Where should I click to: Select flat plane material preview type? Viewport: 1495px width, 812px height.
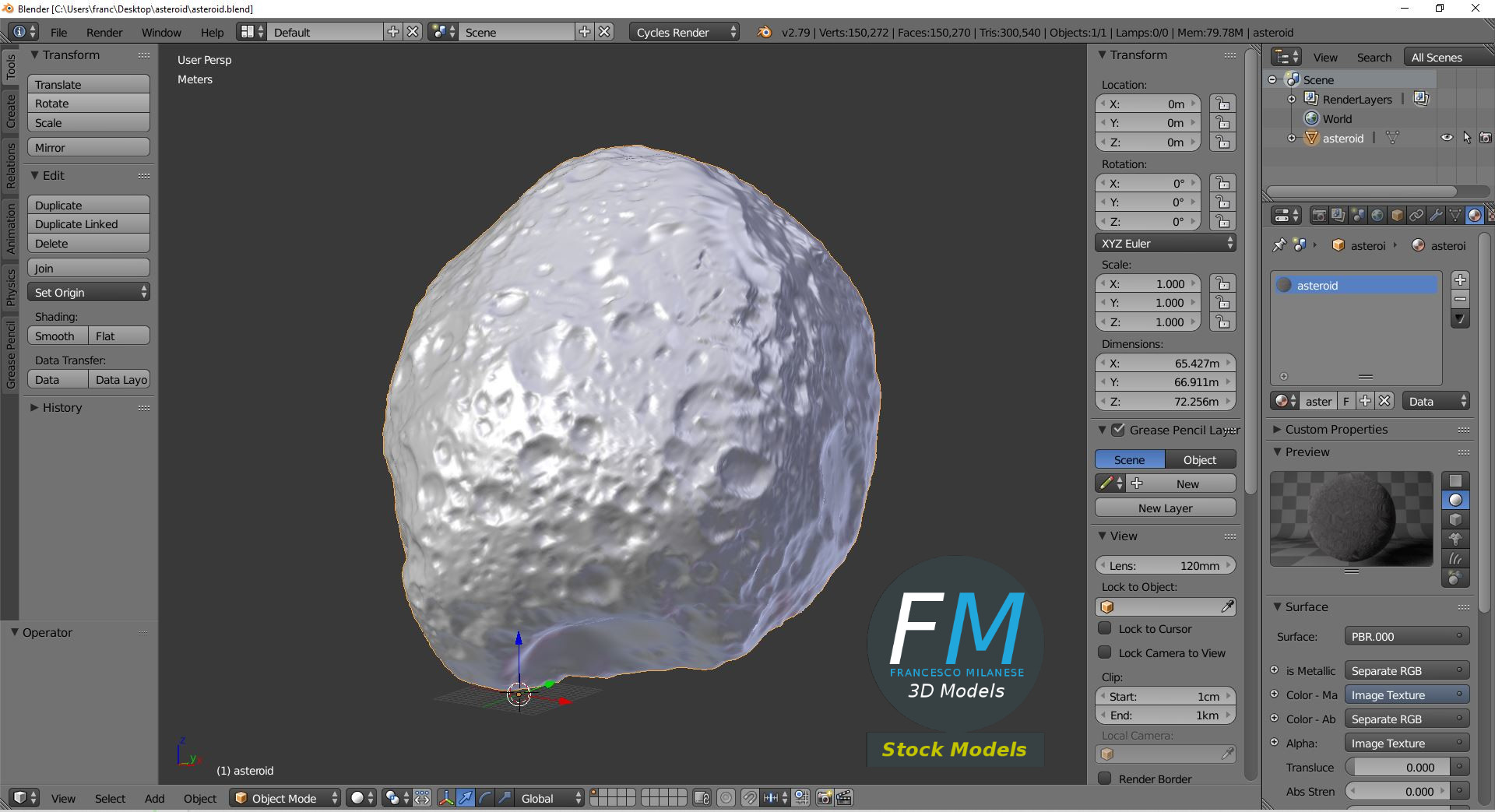tap(1455, 480)
